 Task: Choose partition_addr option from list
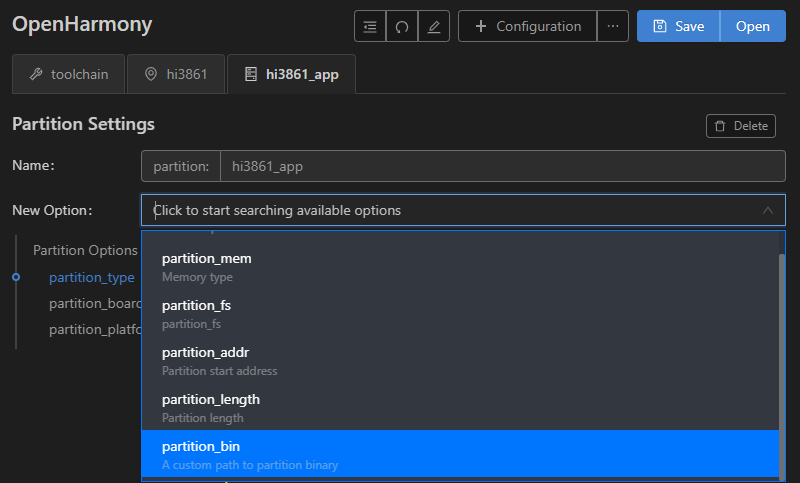pos(460,361)
